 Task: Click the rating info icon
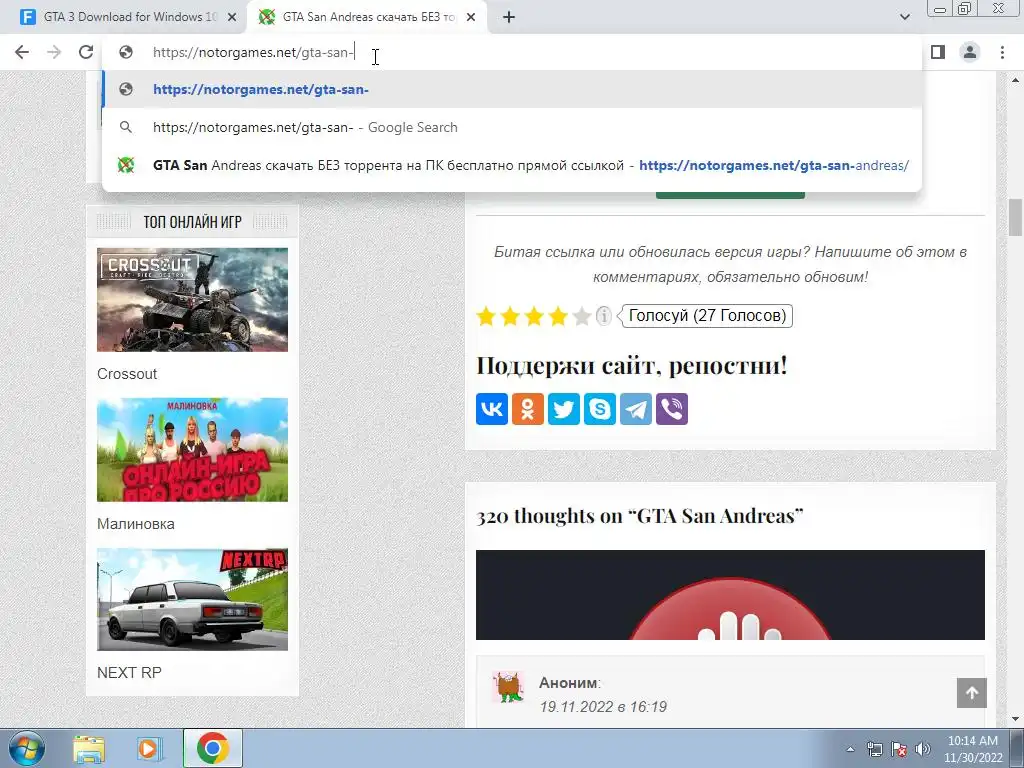point(604,316)
